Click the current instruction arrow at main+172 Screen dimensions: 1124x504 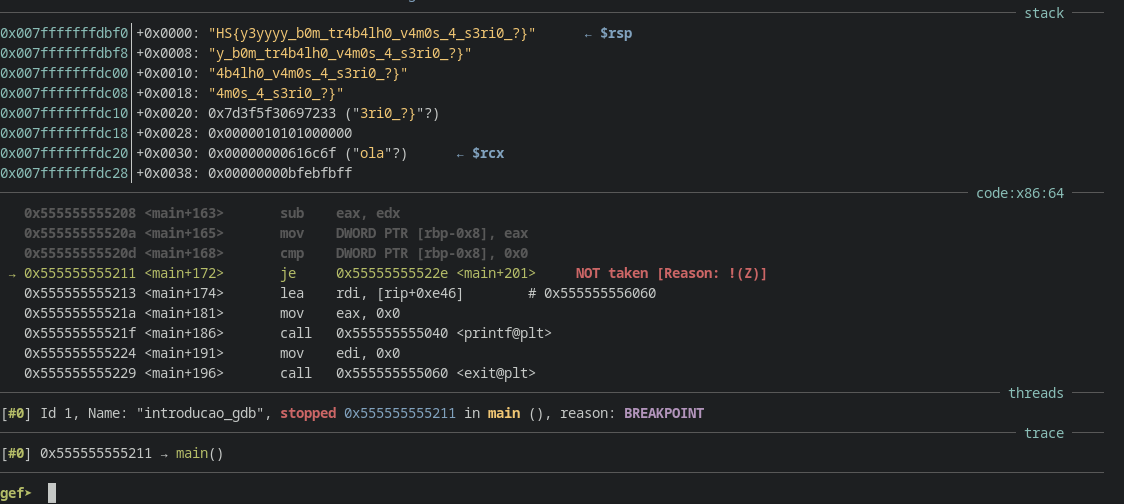[x=12, y=273]
